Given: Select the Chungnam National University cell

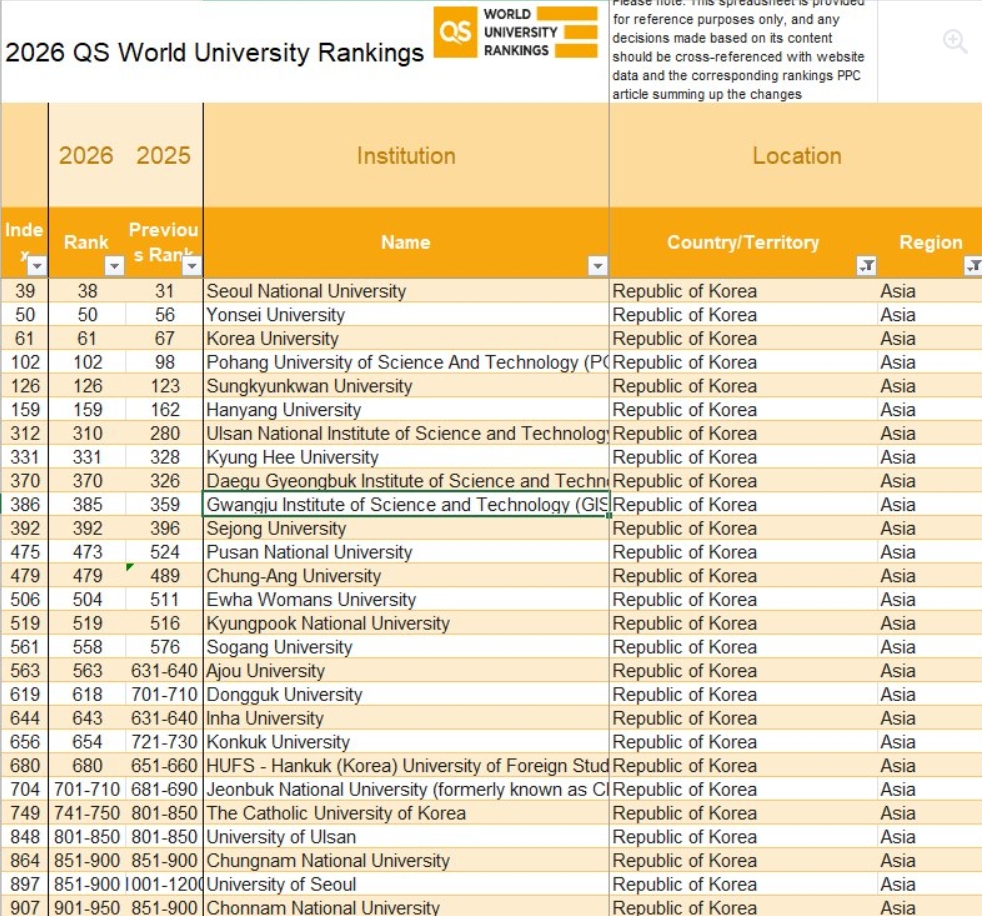Looking at the screenshot, I should click(406, 862).
